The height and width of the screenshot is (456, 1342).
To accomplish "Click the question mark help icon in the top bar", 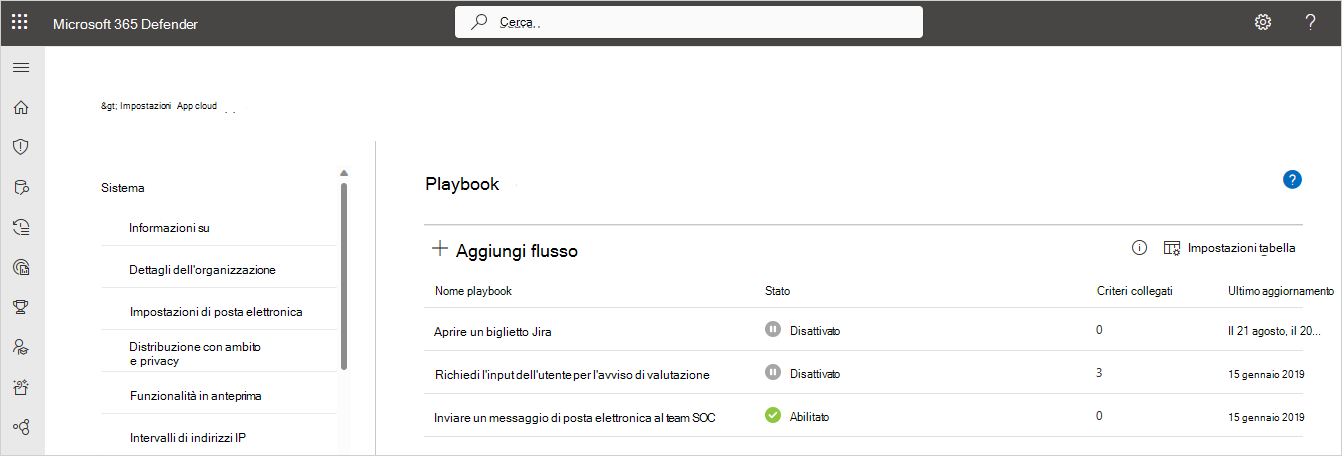I will 1310,22.
